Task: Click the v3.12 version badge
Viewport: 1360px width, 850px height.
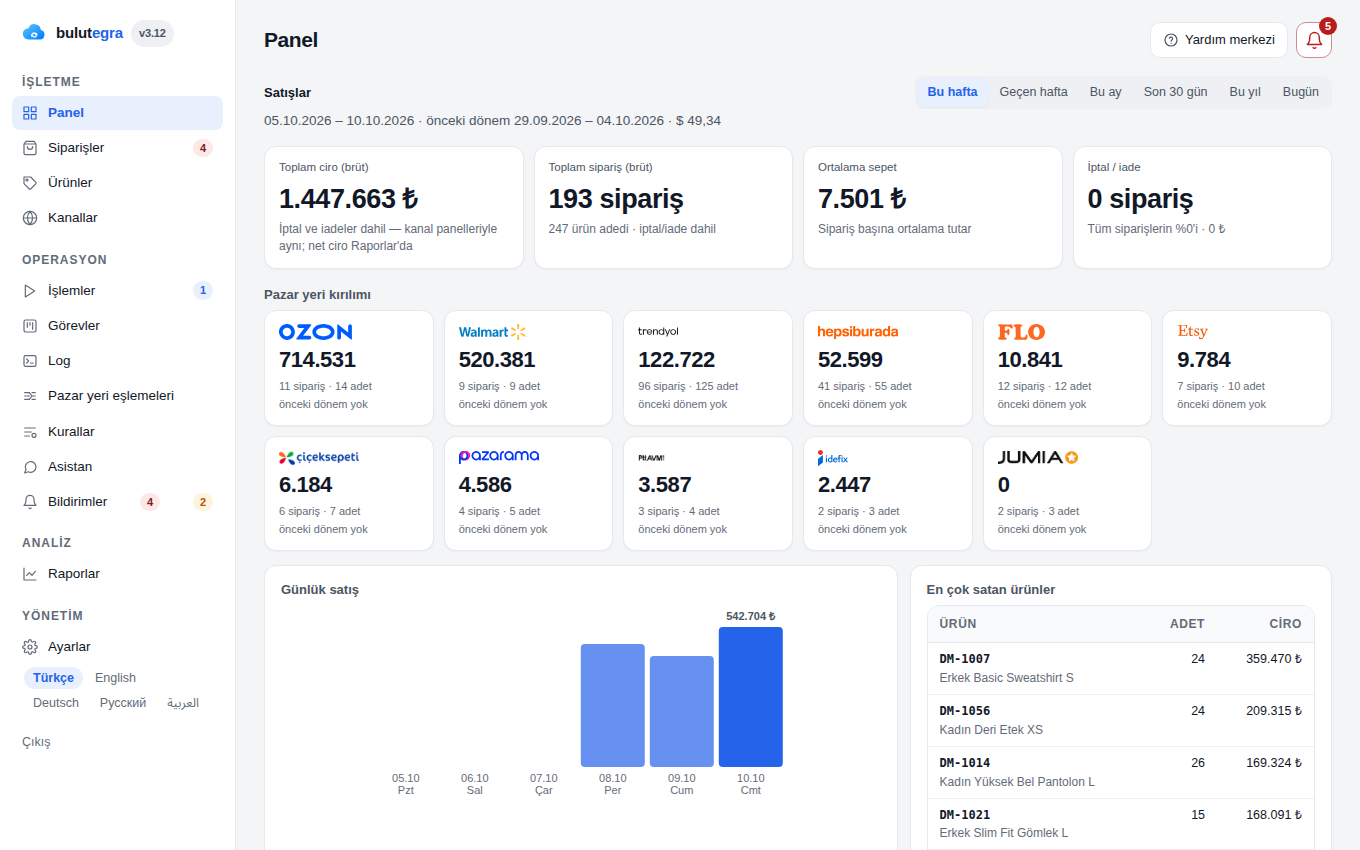Action: point(152,33)
